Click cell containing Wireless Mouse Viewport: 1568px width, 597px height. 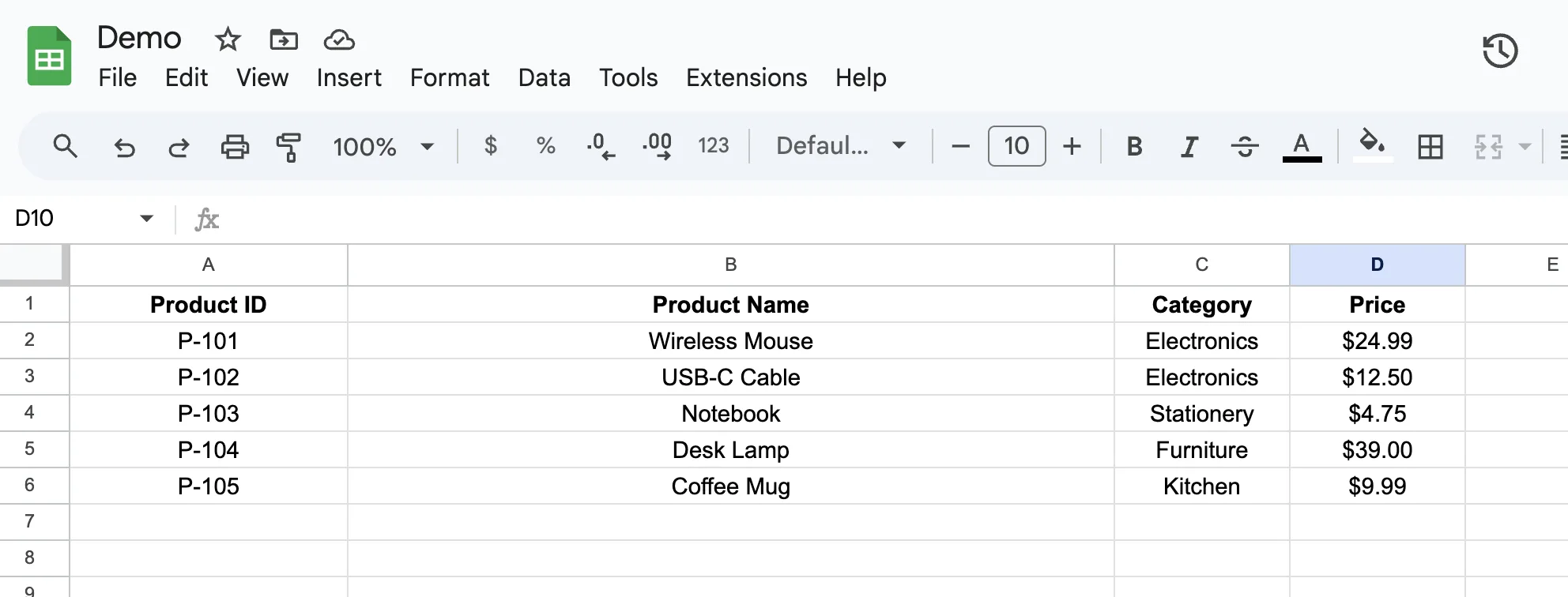[731, 341]
